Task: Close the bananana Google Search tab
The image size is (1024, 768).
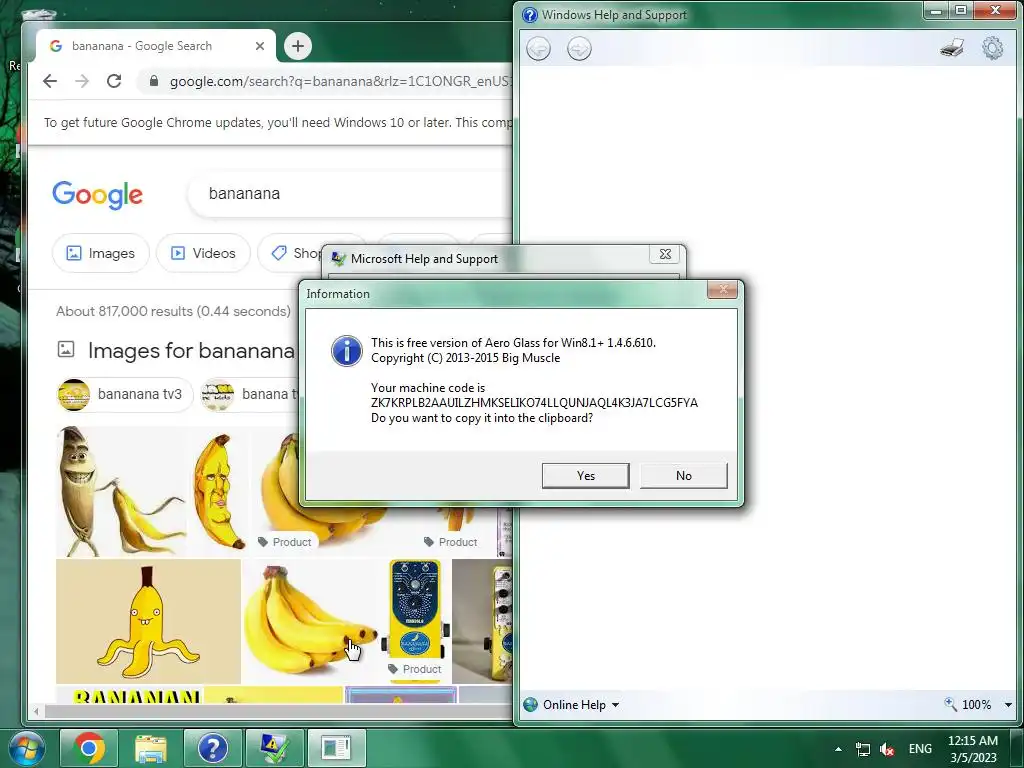Action: coord(260,46)
